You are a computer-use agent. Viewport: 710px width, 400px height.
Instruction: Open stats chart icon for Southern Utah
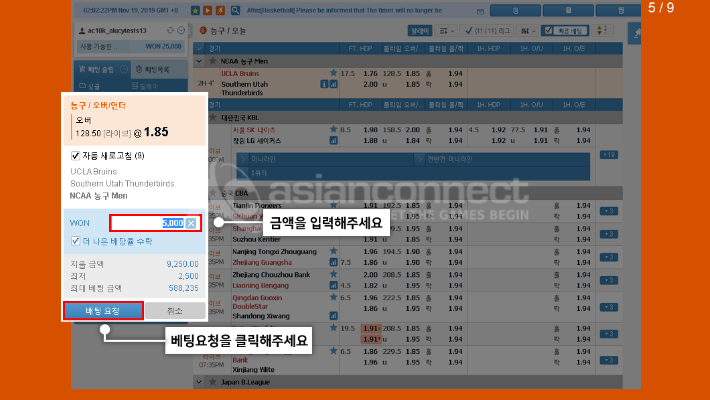[334, 84]
